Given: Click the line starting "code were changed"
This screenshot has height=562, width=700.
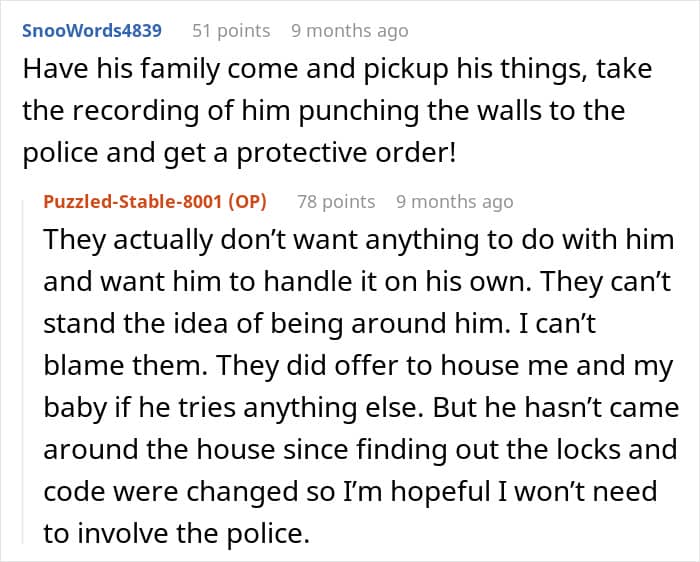Looking at the screenshot, I should (x=350, y=490).
